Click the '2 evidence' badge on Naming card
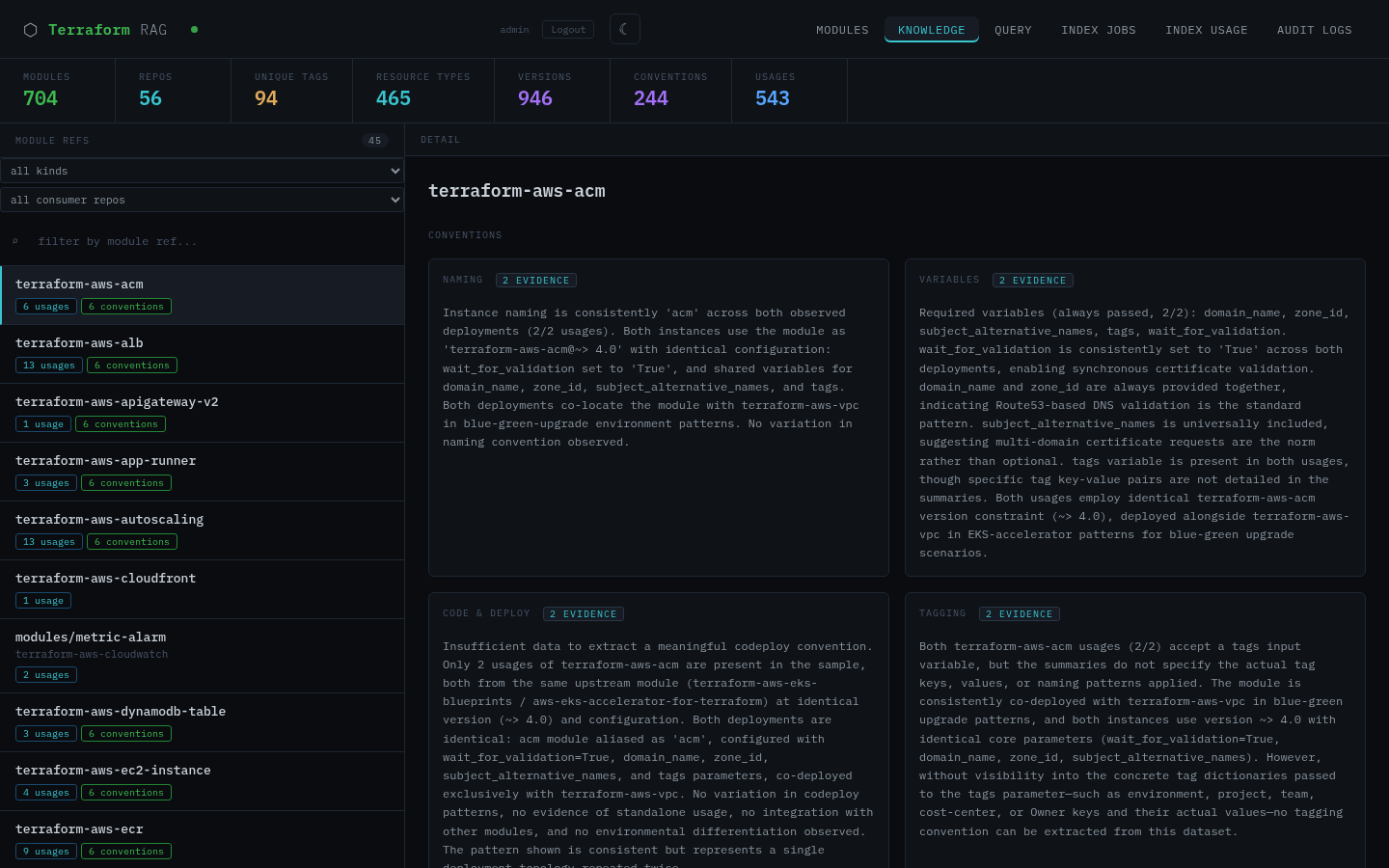1389x868 pixels. (x=536, y=281)
